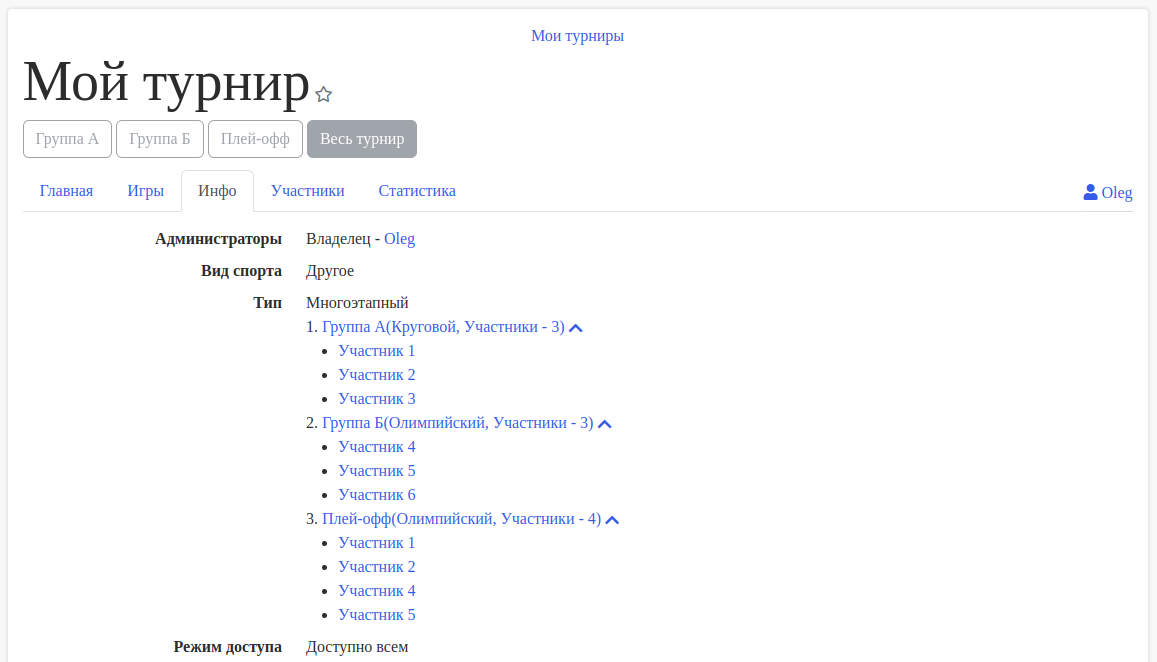Open the Статистика tab
The height and width of the screenshot is (662, 1157).
tap(417, 191)
